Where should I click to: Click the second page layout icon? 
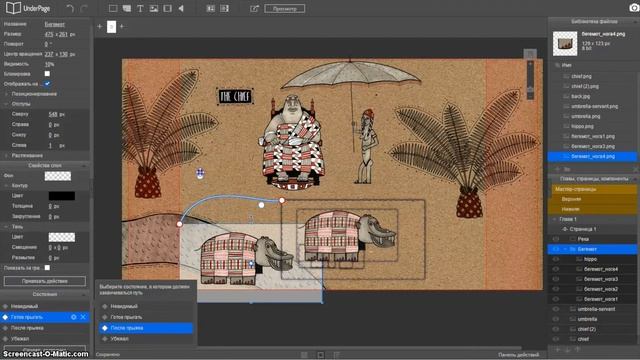pos(224,8)
